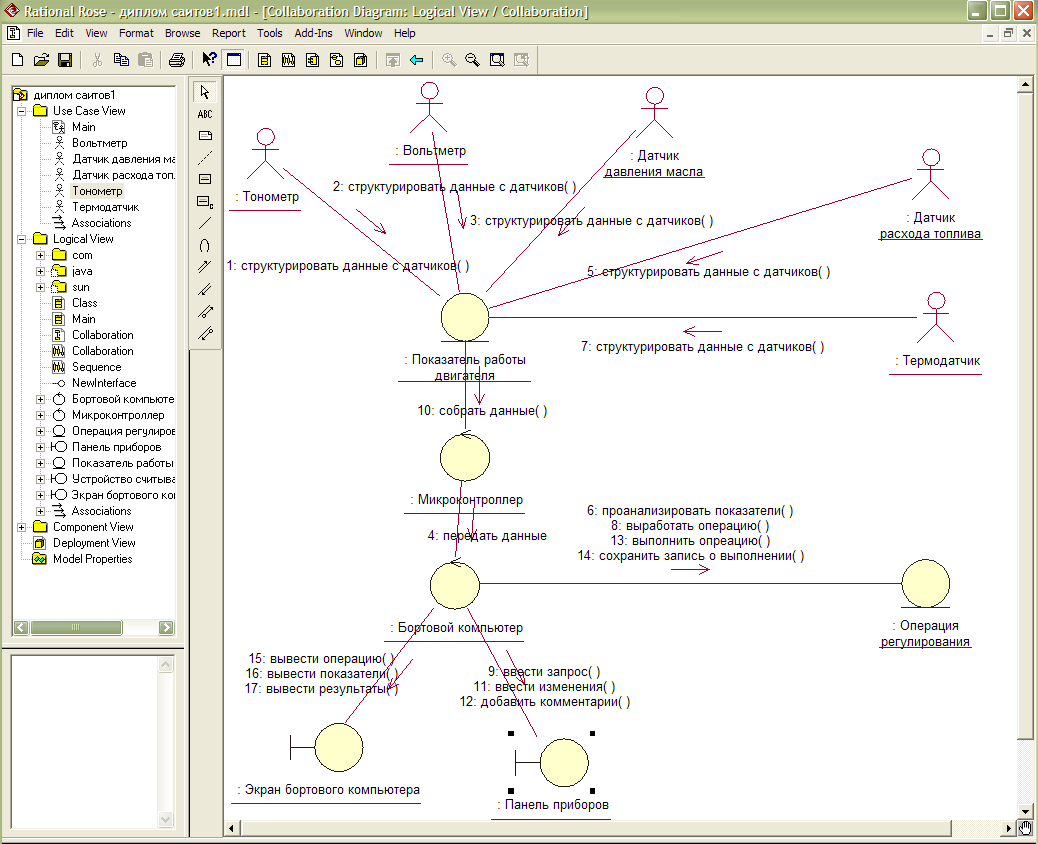Open the Add-Ins menu
The height and width of the screenshot is (844, 1038).
coord(313,33)
